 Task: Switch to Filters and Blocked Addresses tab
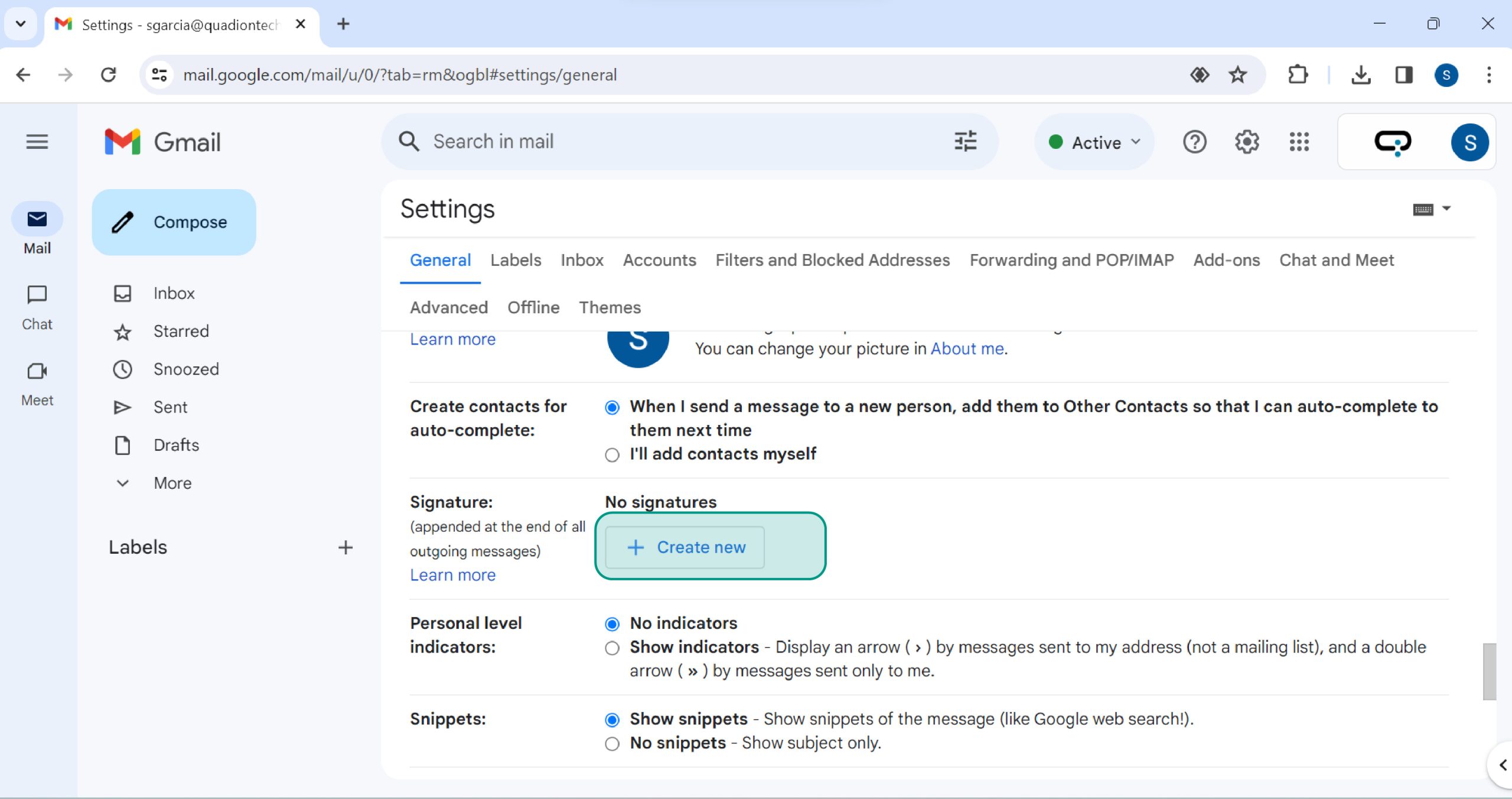click(x=832, y=260)
